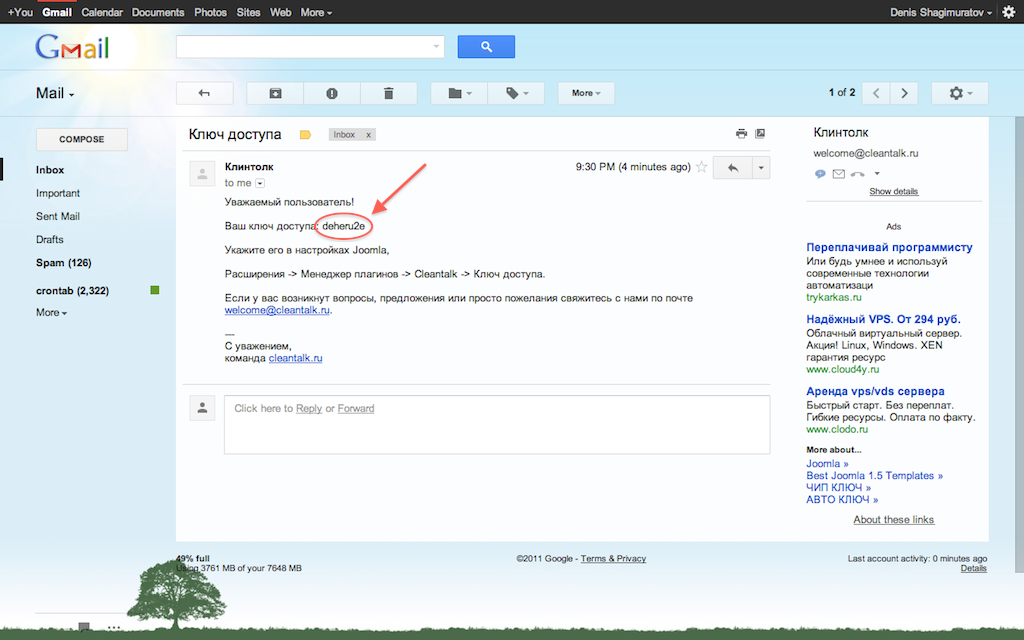Open Calendar from the top Google bar
The width and height of the screenshot is (1024, 640).
click(x=102, y=12)
